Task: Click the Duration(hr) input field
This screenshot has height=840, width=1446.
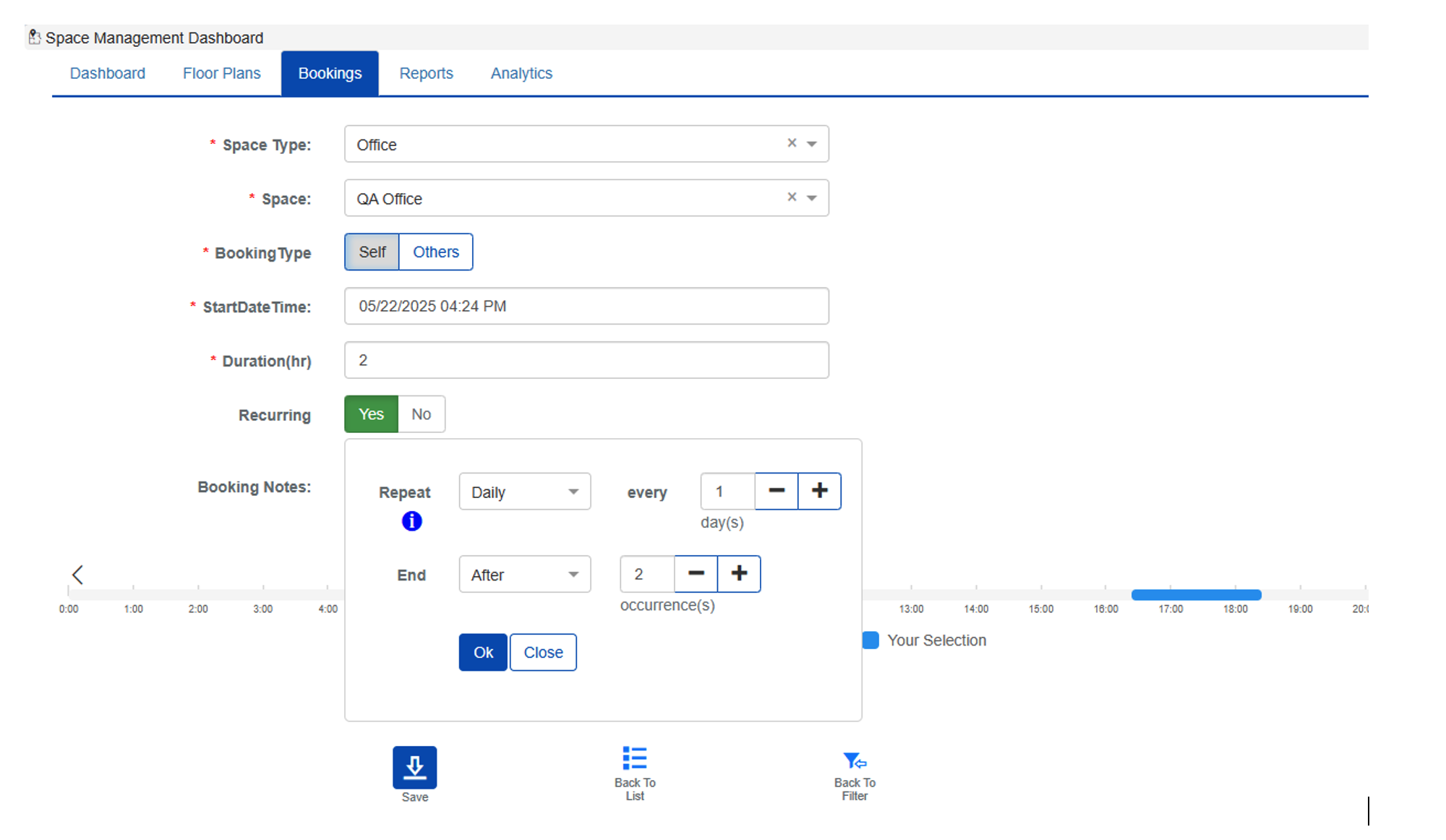Action: click(x=586, y=360)
